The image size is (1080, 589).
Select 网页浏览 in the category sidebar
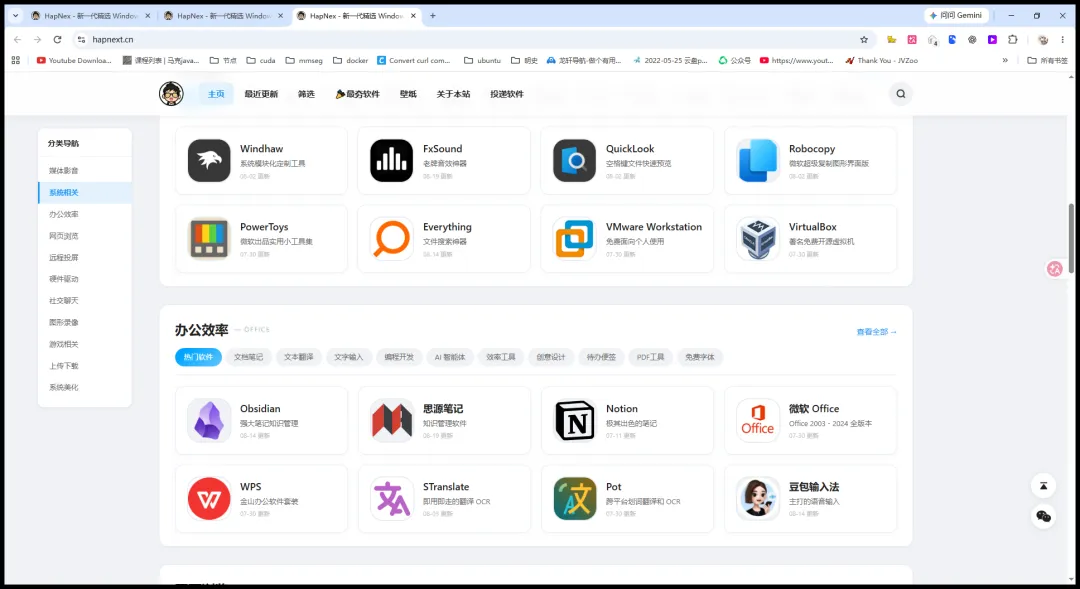pos(85,236)
